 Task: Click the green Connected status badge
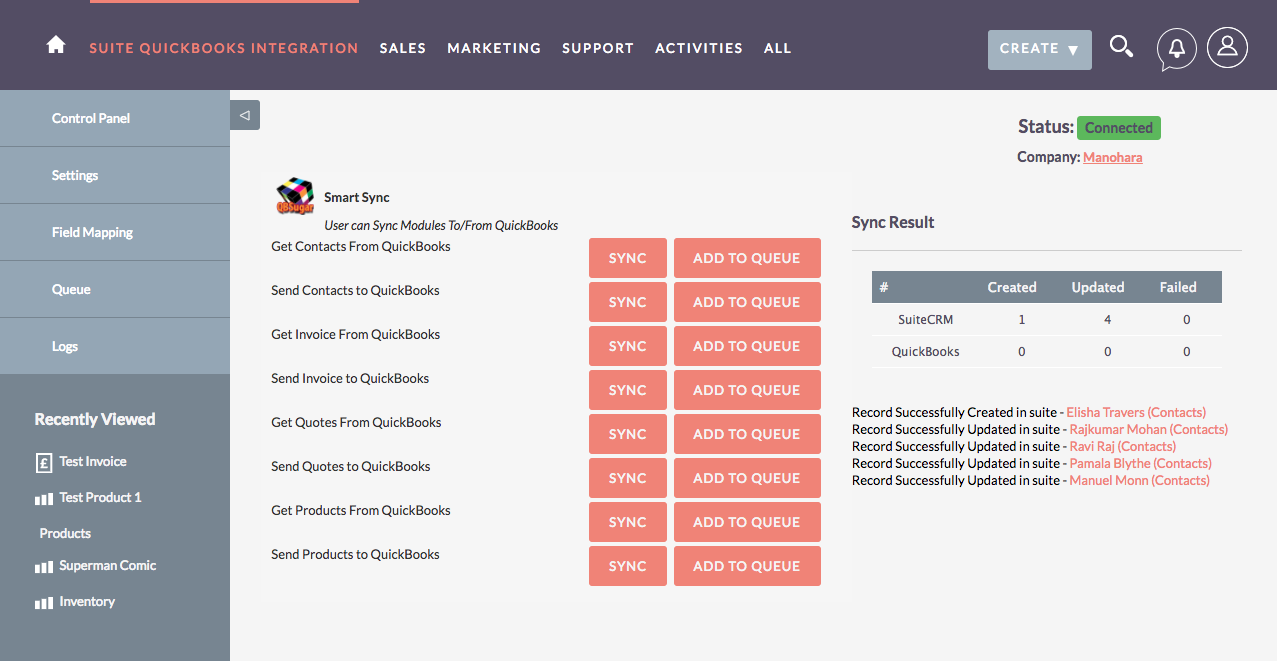[1118, 128]
